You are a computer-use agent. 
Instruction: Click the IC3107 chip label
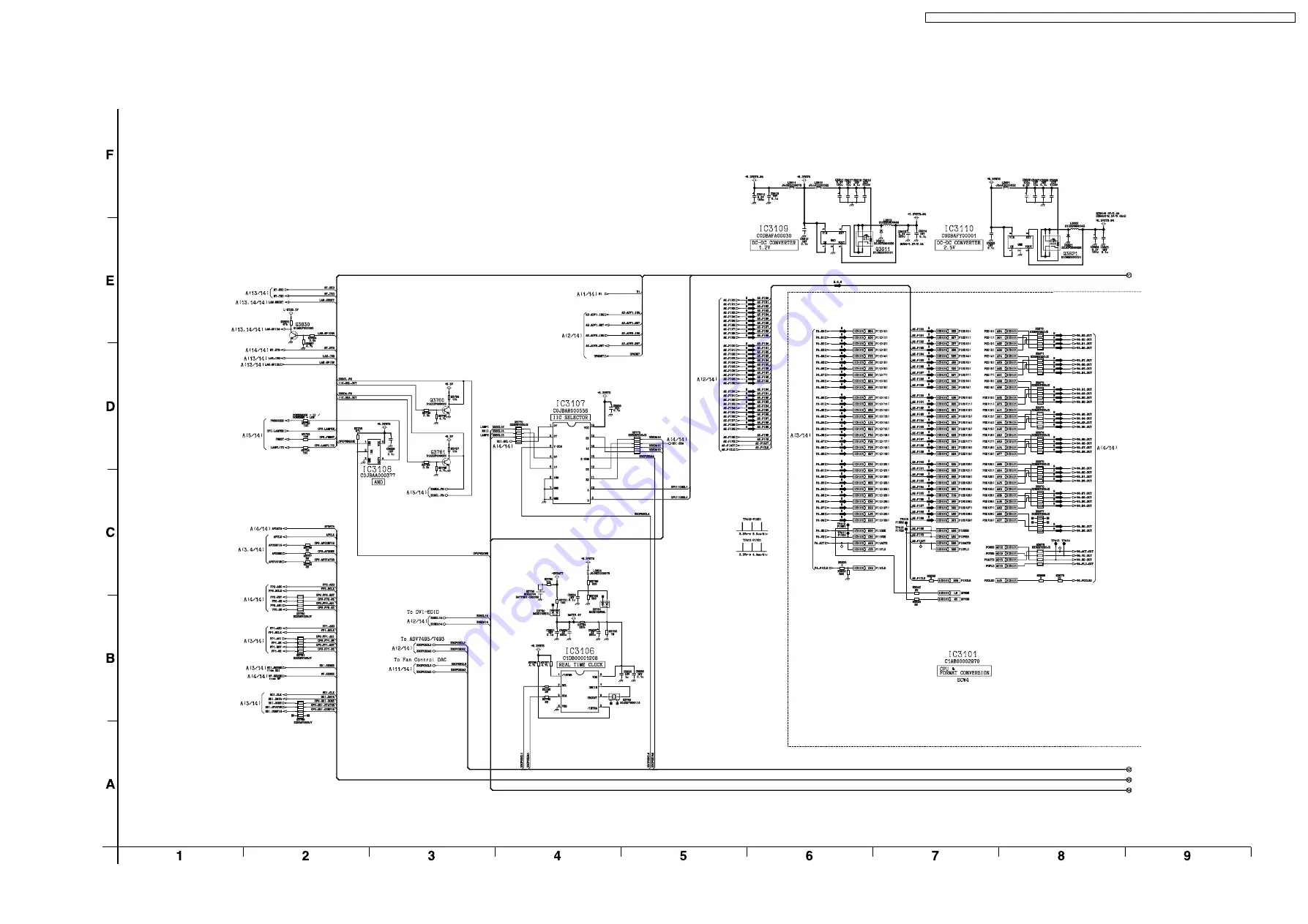click(x=570, y=404)
